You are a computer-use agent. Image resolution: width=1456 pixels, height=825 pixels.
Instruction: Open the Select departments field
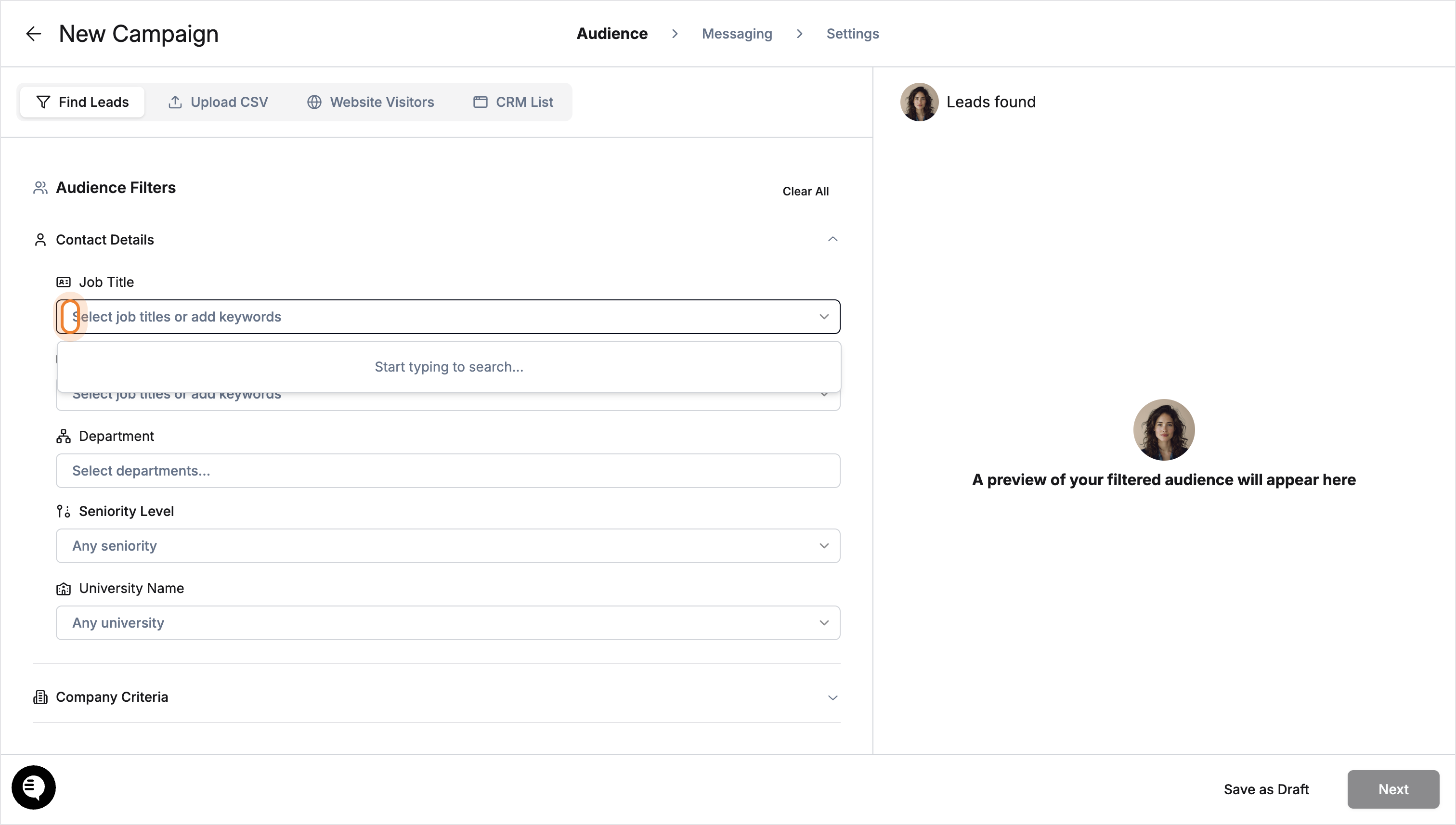coord(448,471)
